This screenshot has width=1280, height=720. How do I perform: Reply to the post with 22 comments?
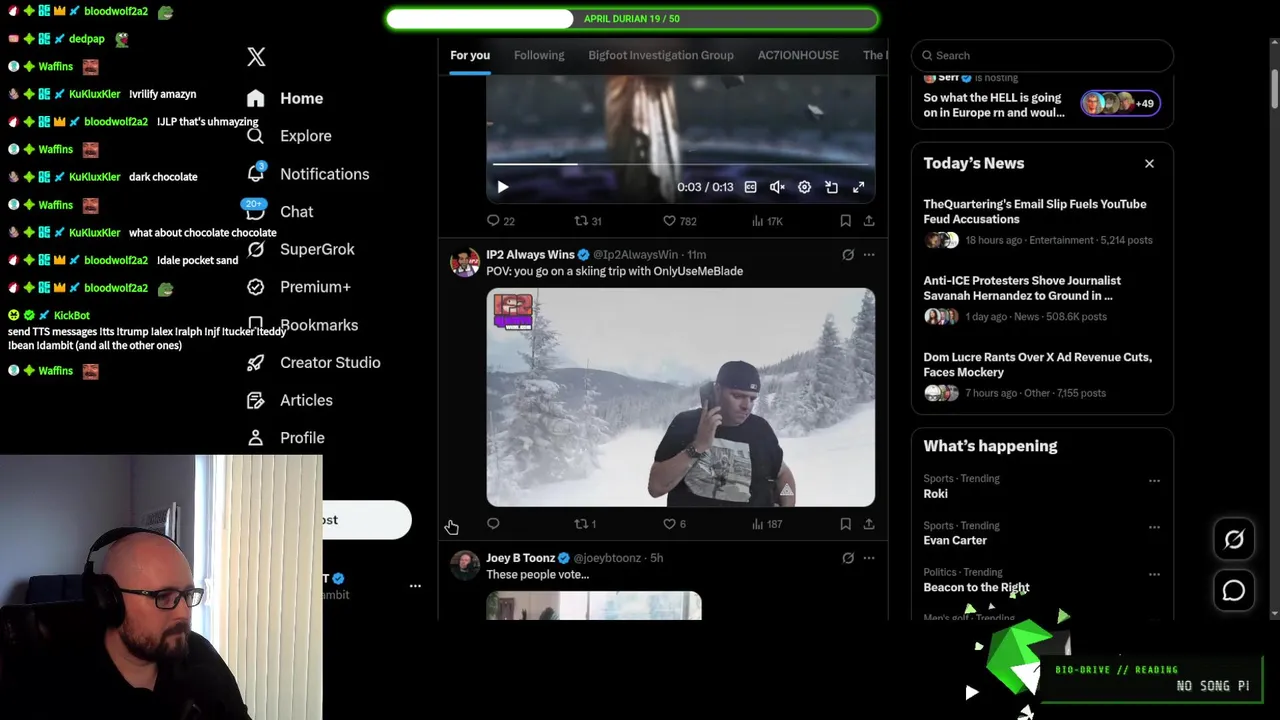pos(500,221)
